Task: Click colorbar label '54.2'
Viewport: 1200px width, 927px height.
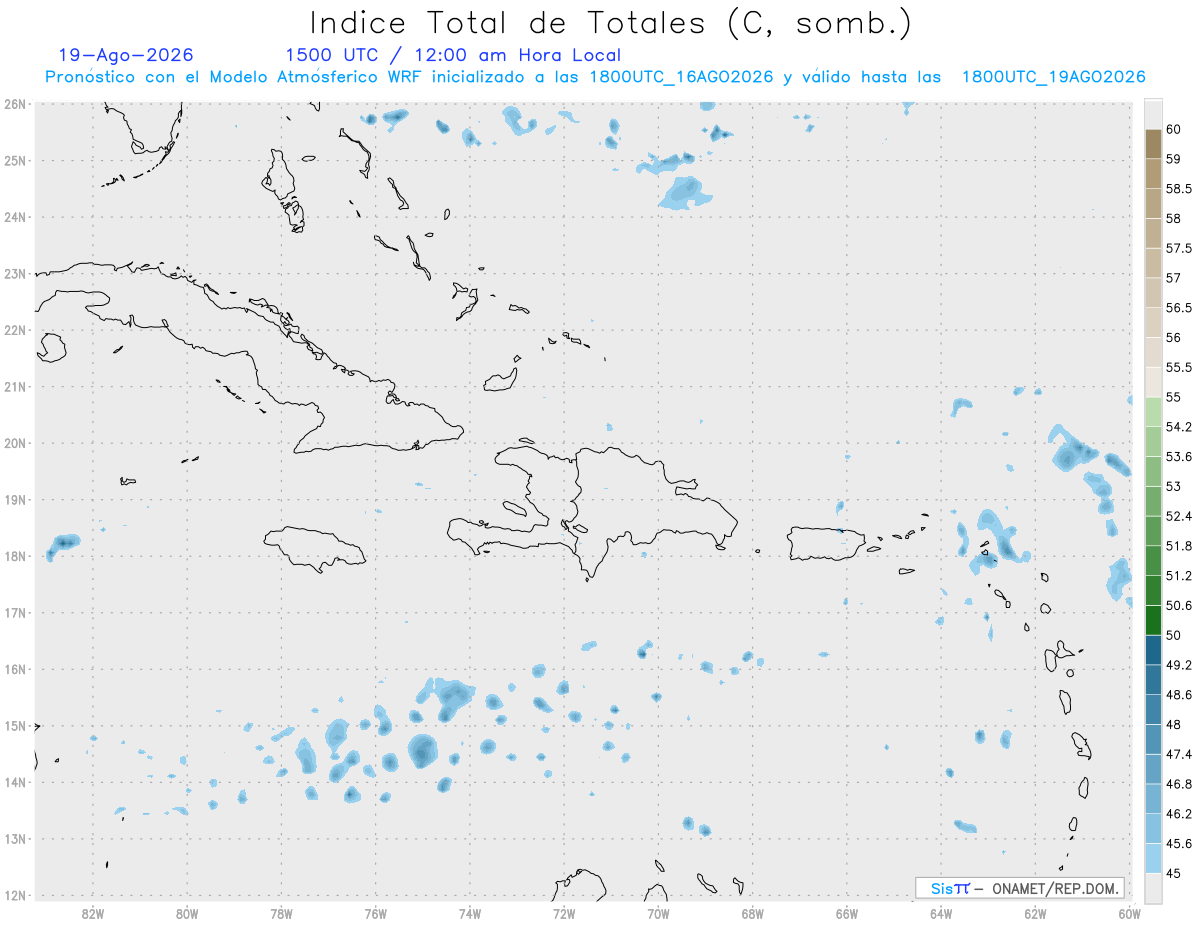Action: 1179,427
